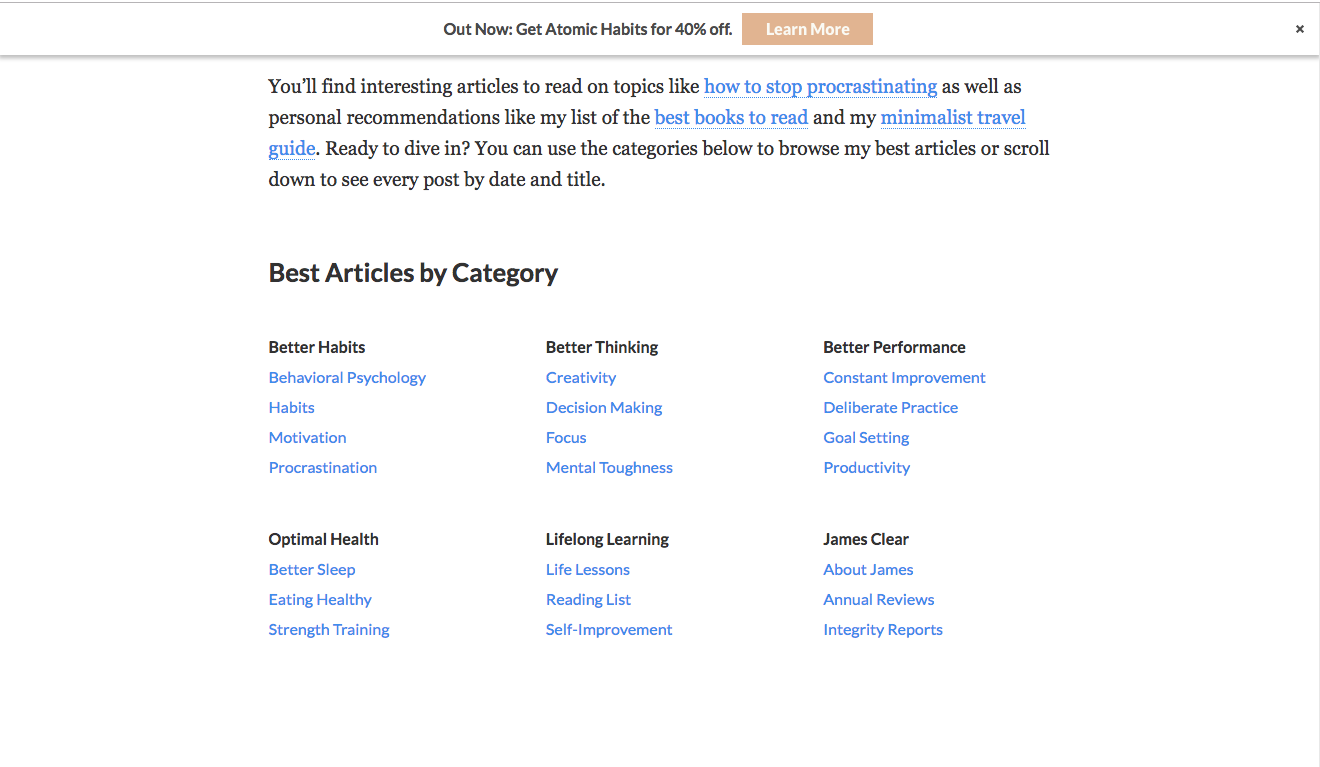Open the Reading List page
This screenshot has width=1320, height=767.
click(x=588, y=600)
